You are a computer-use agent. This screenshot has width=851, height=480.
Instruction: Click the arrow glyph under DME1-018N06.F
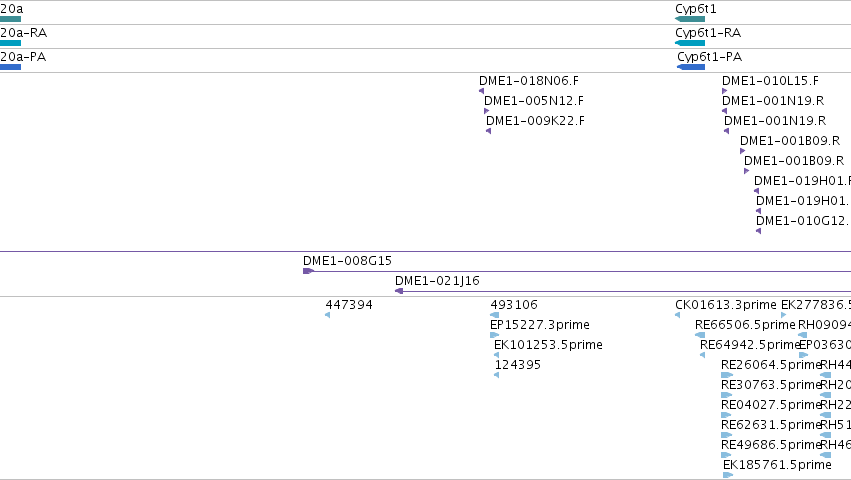tap(481, 91)
